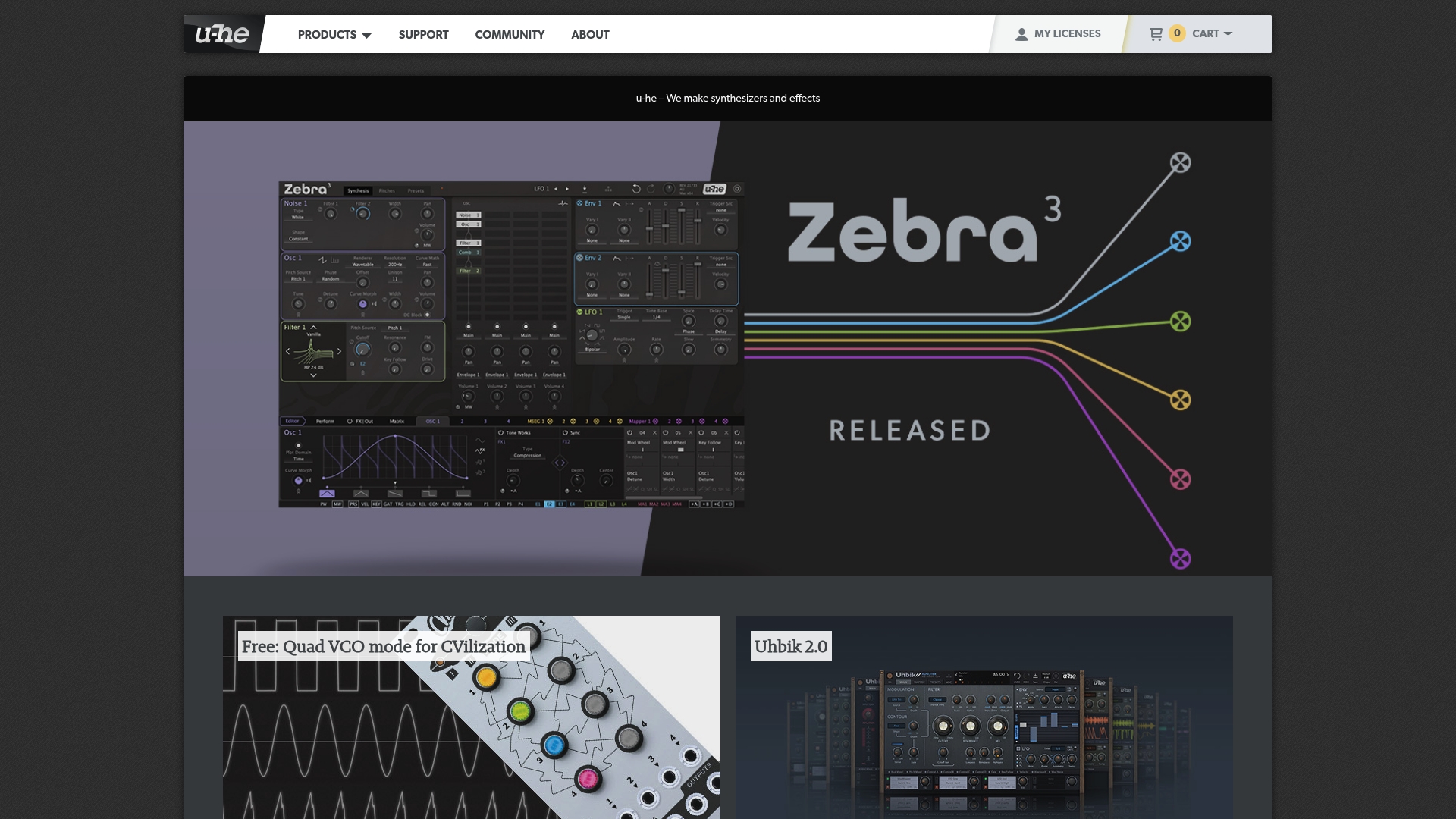The height and width of the screenshot is (819, 1456).
Task: Expand the PRODUCTS dropdown menu
Action: coord(334,35)
